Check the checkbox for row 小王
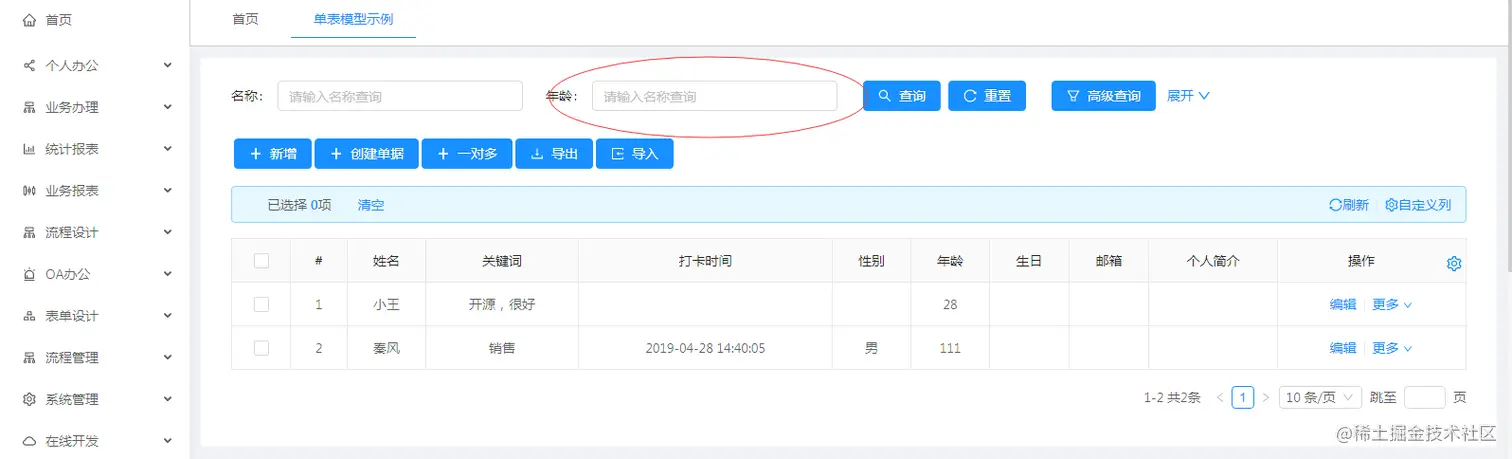 click(x=261, y=304)
